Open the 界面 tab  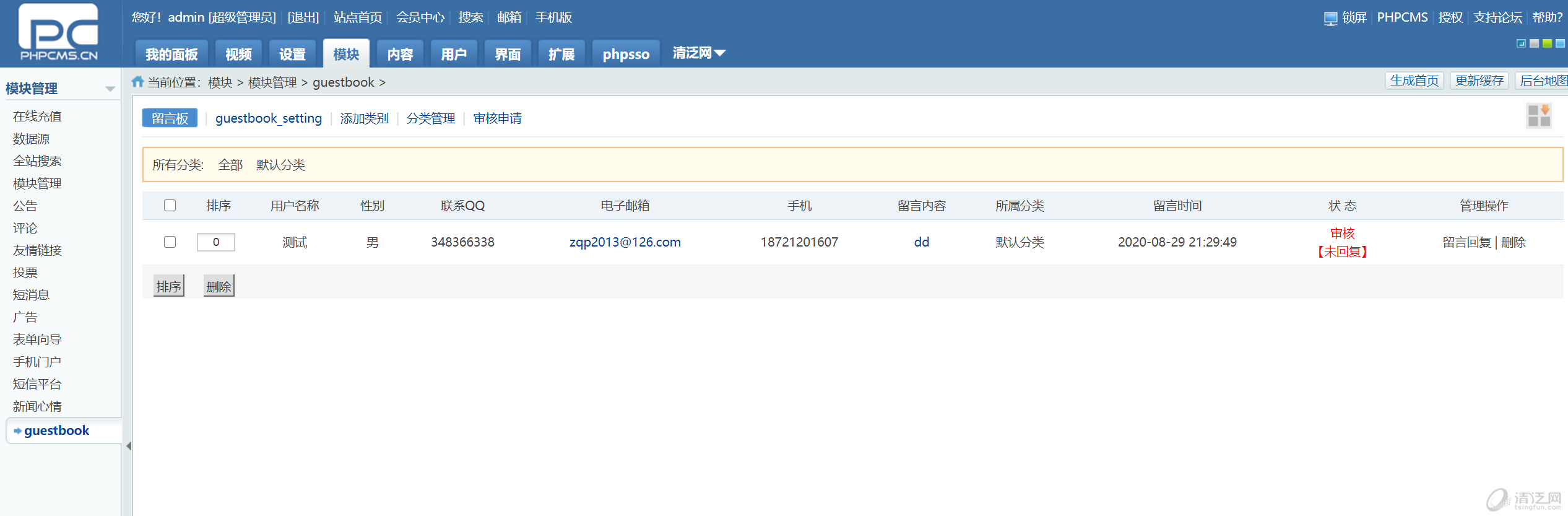[x=508, y=55]
